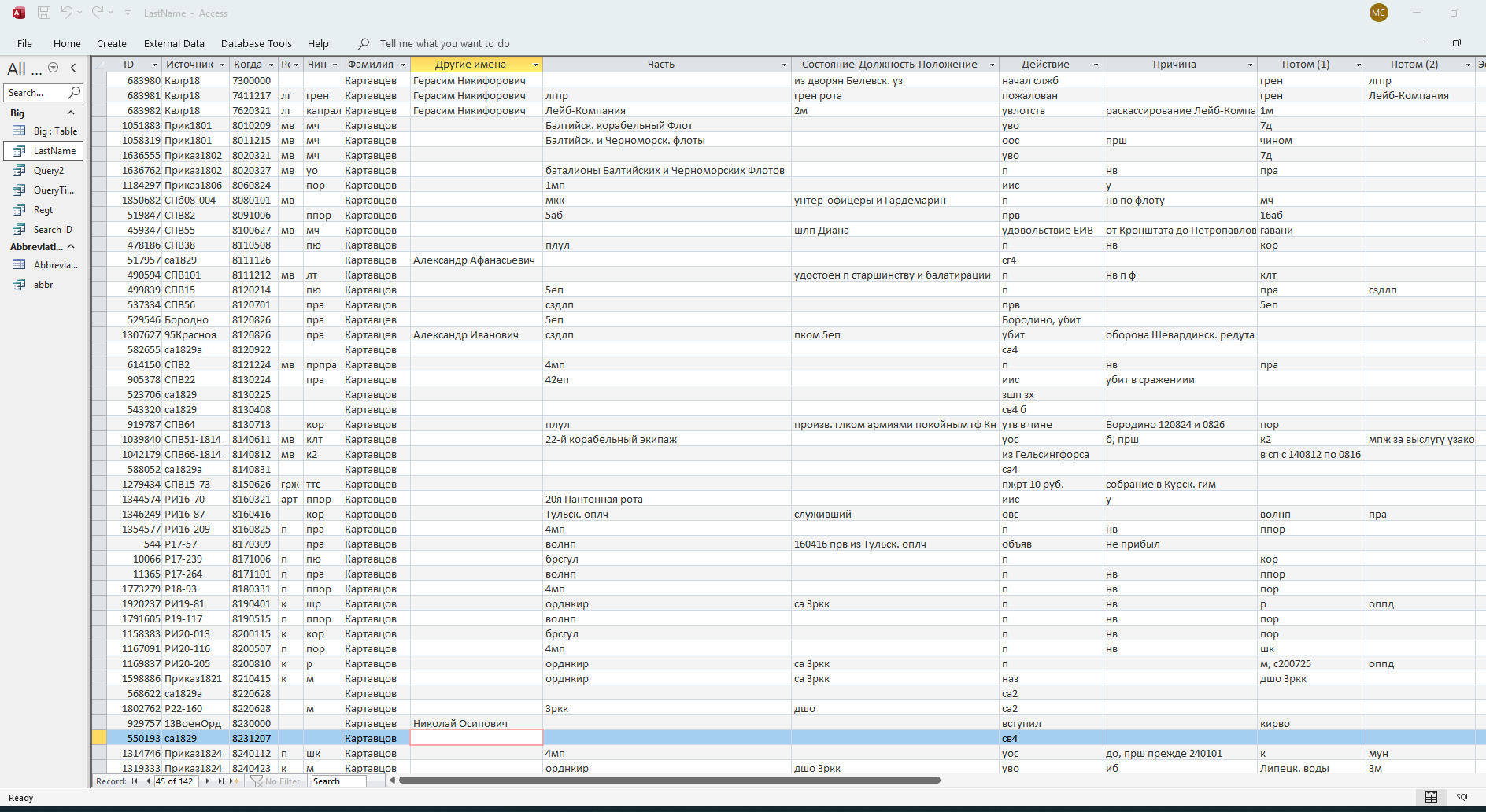Open the Другие имена column filter dropdown
Image resolution: width=1486 pixels, height=812 pixels.
535,65
